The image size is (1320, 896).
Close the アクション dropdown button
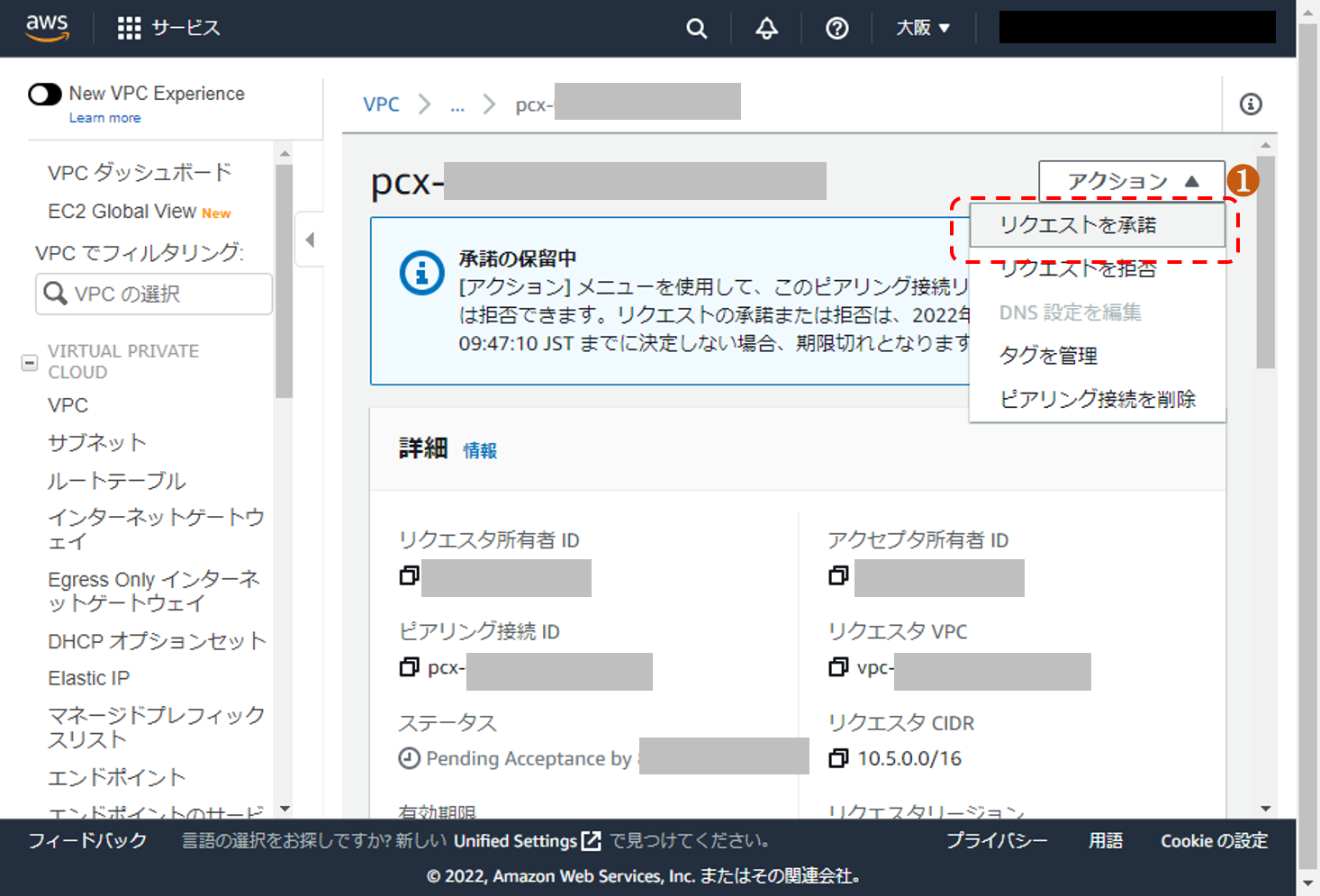(1131, 181)
